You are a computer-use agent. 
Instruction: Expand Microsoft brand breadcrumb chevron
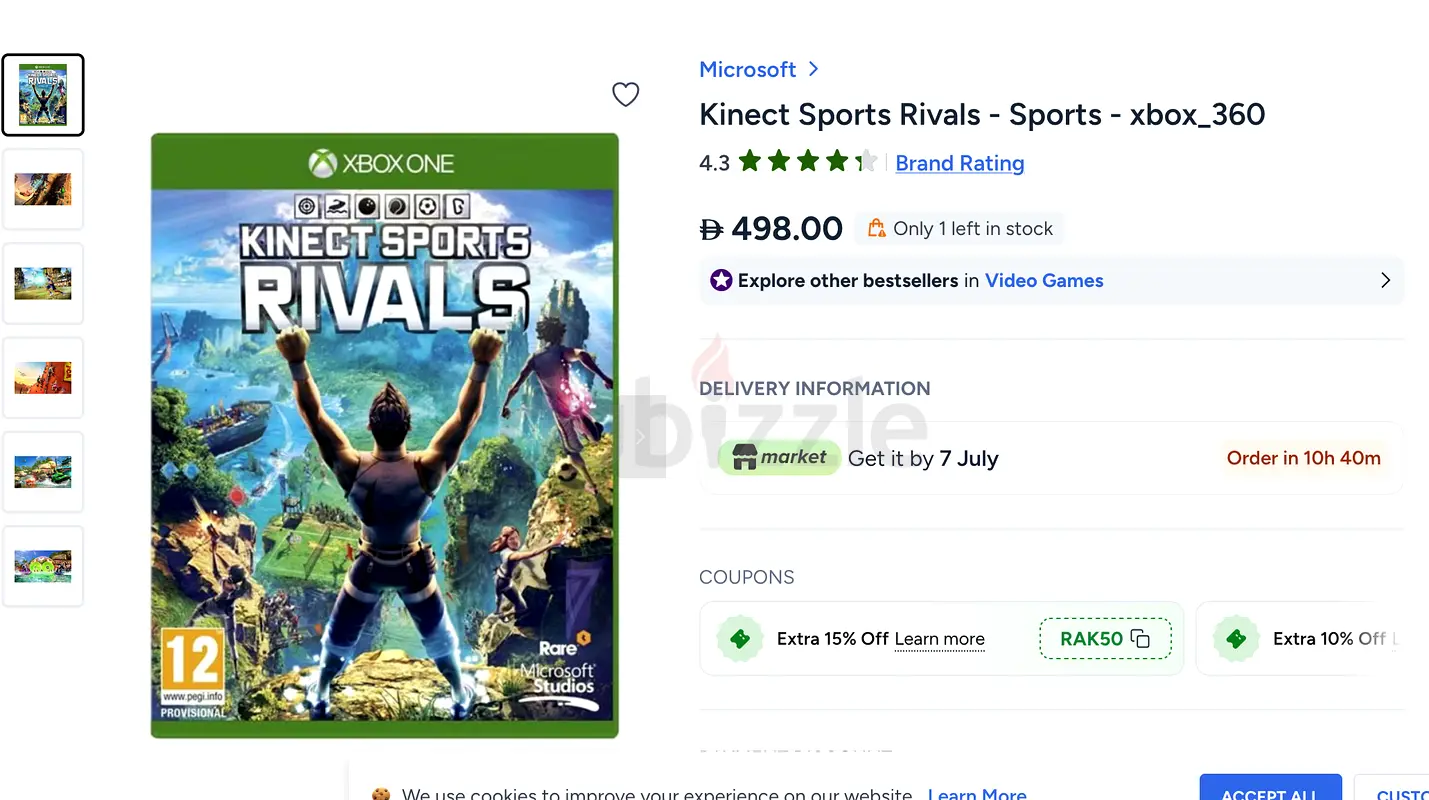click(x=813, y=69)
